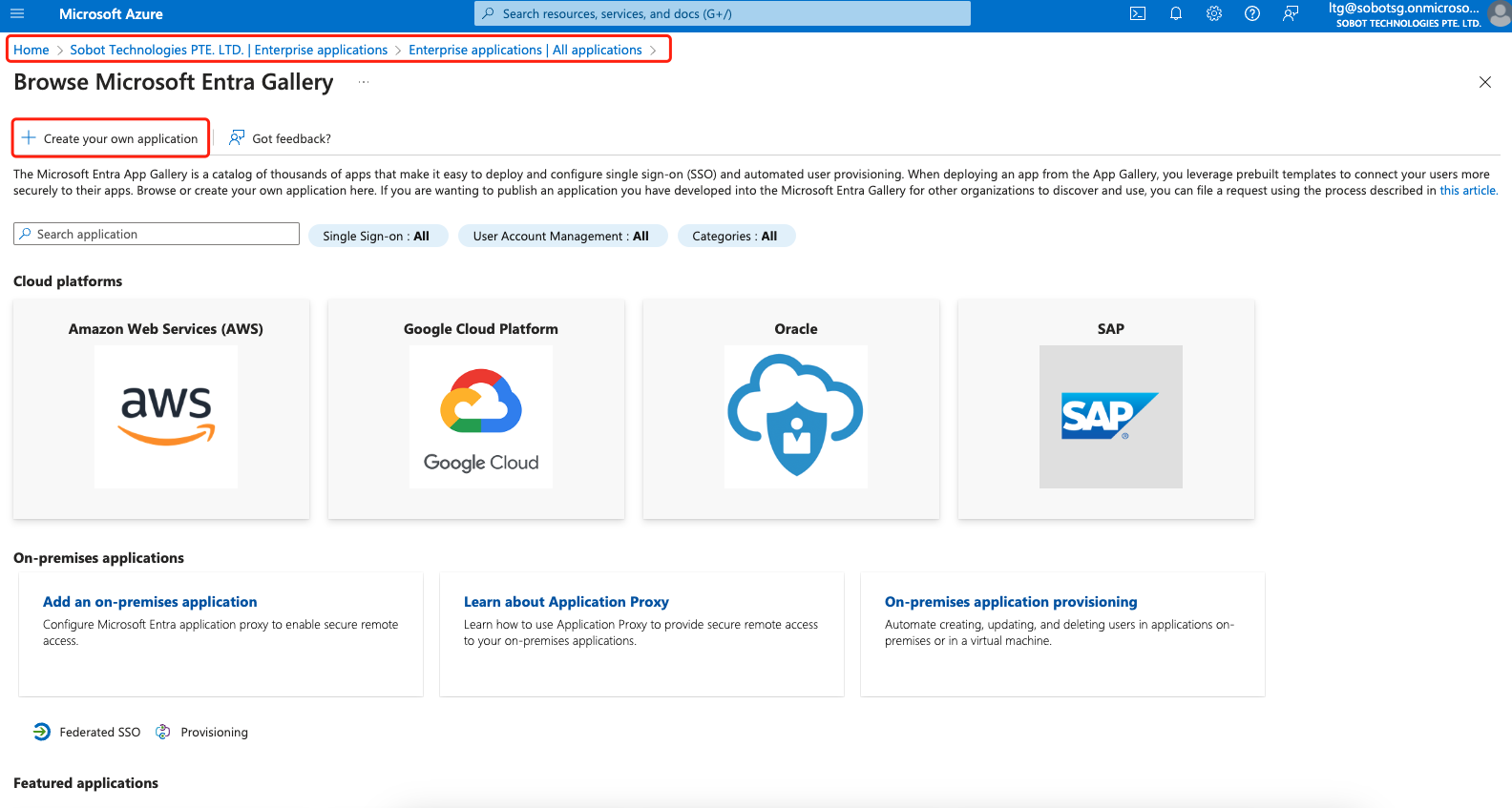Viewport: 1512px width, 808px height.
Task: Open the top bar feedback icon
Action: pyautogui.click(x=1291, y=13)
